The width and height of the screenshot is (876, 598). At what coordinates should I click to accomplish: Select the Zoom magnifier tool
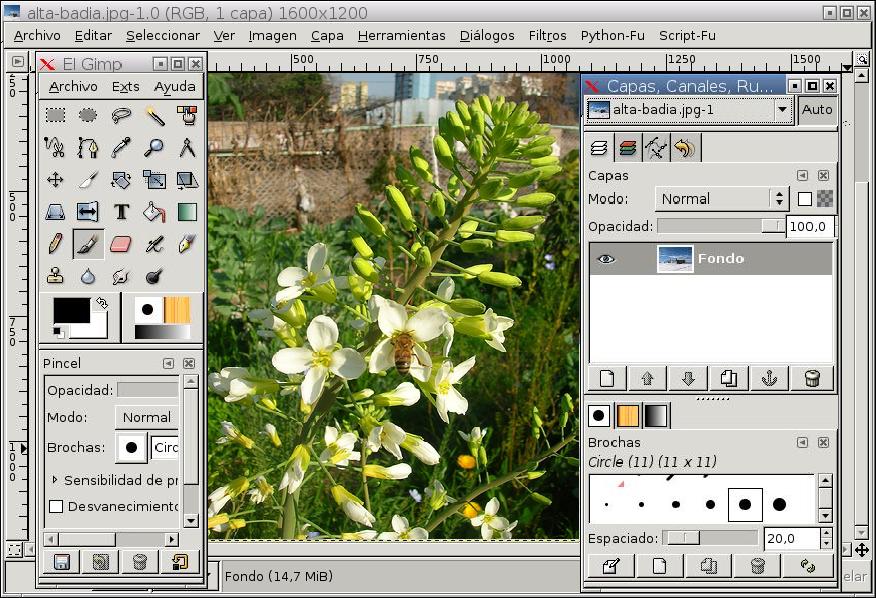154,148
